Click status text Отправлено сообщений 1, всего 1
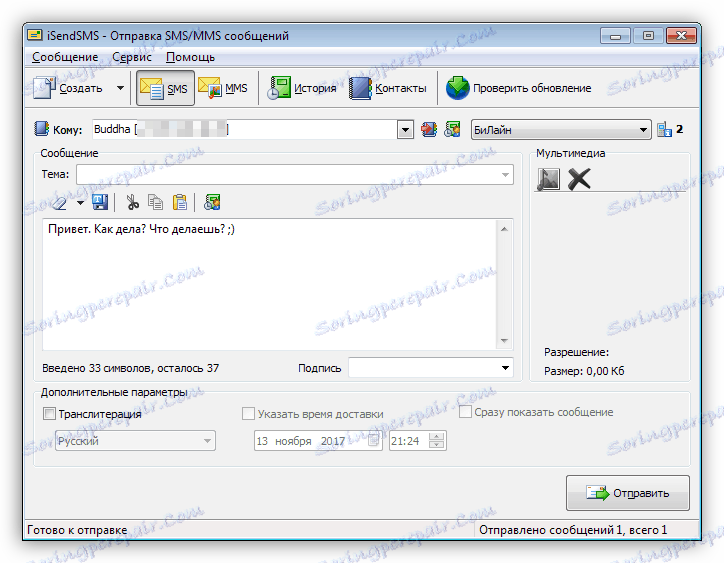This screenshot has width=724, height=563. tap(573, 530)
